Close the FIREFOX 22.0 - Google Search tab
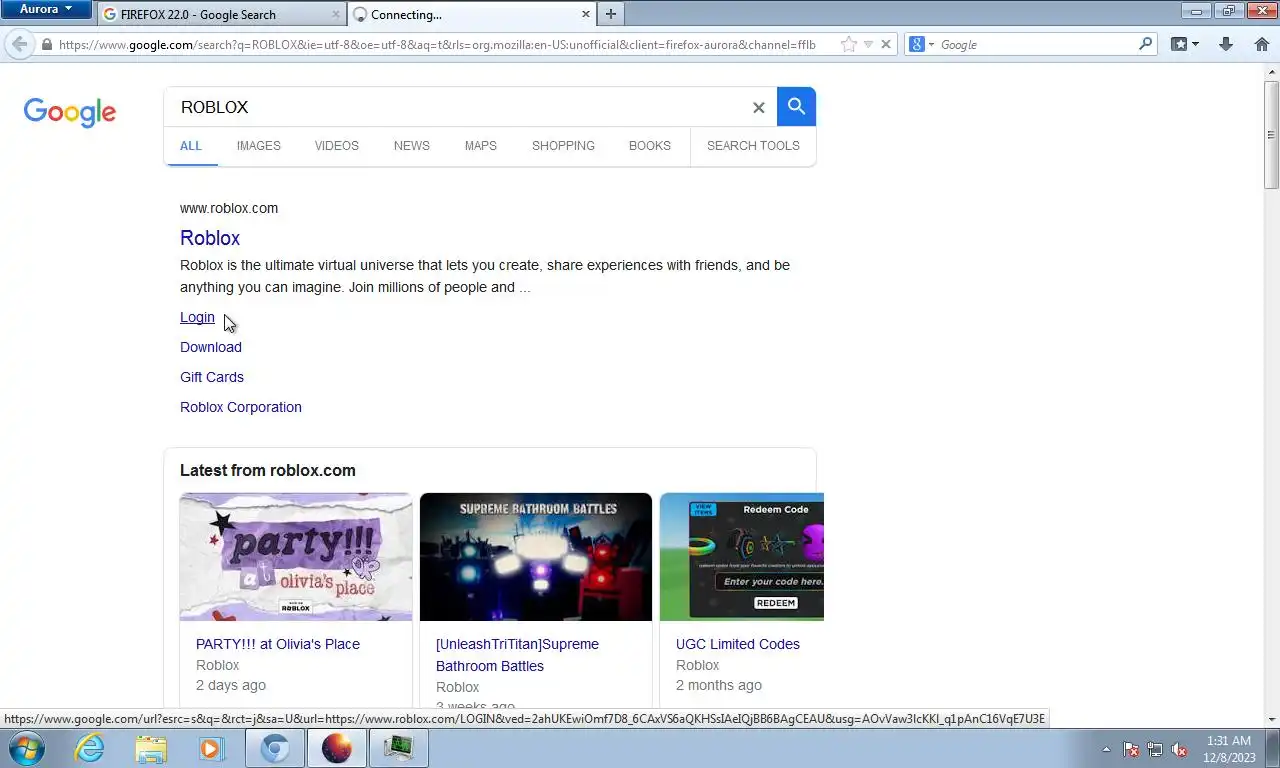Image resolution: width=1280 pixels, height=768 pixels. [335, 15]
